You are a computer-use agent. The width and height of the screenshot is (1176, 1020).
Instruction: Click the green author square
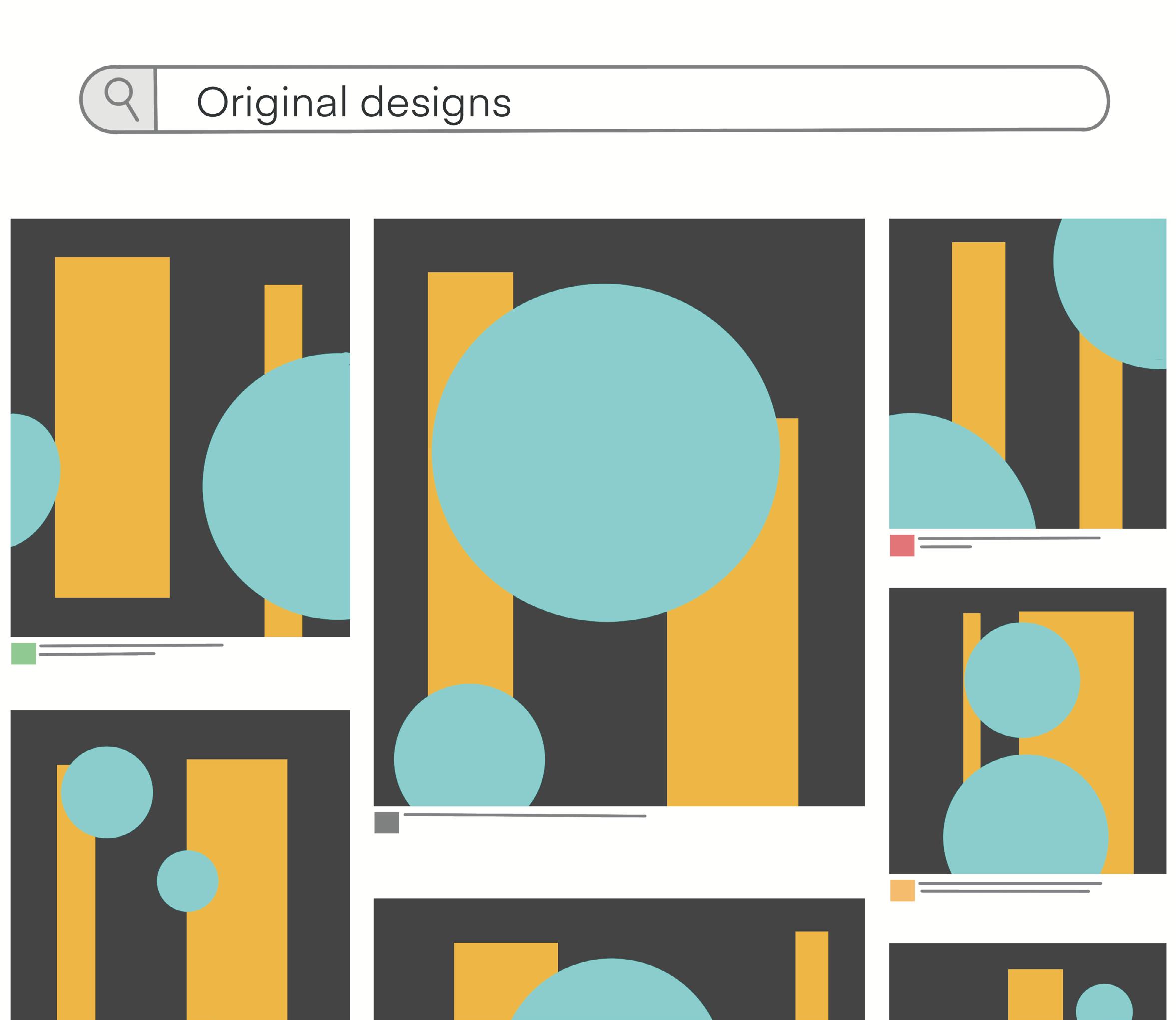(24, 654)
